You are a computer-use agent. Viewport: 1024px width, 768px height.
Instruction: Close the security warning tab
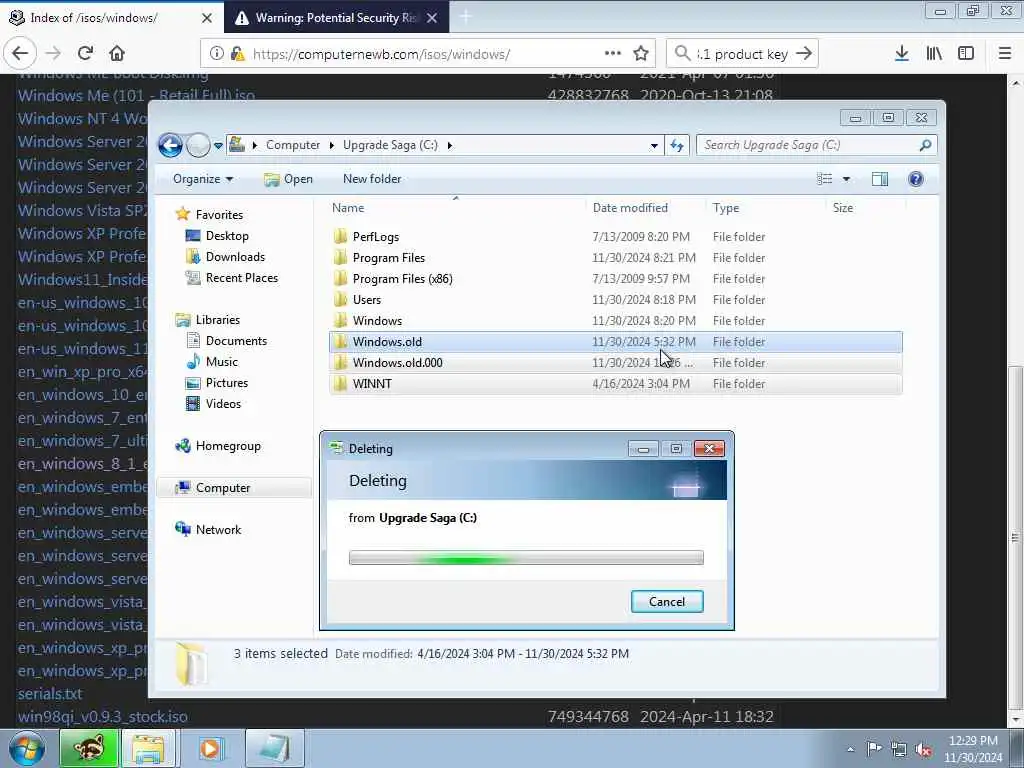click(x=432, y=18)
